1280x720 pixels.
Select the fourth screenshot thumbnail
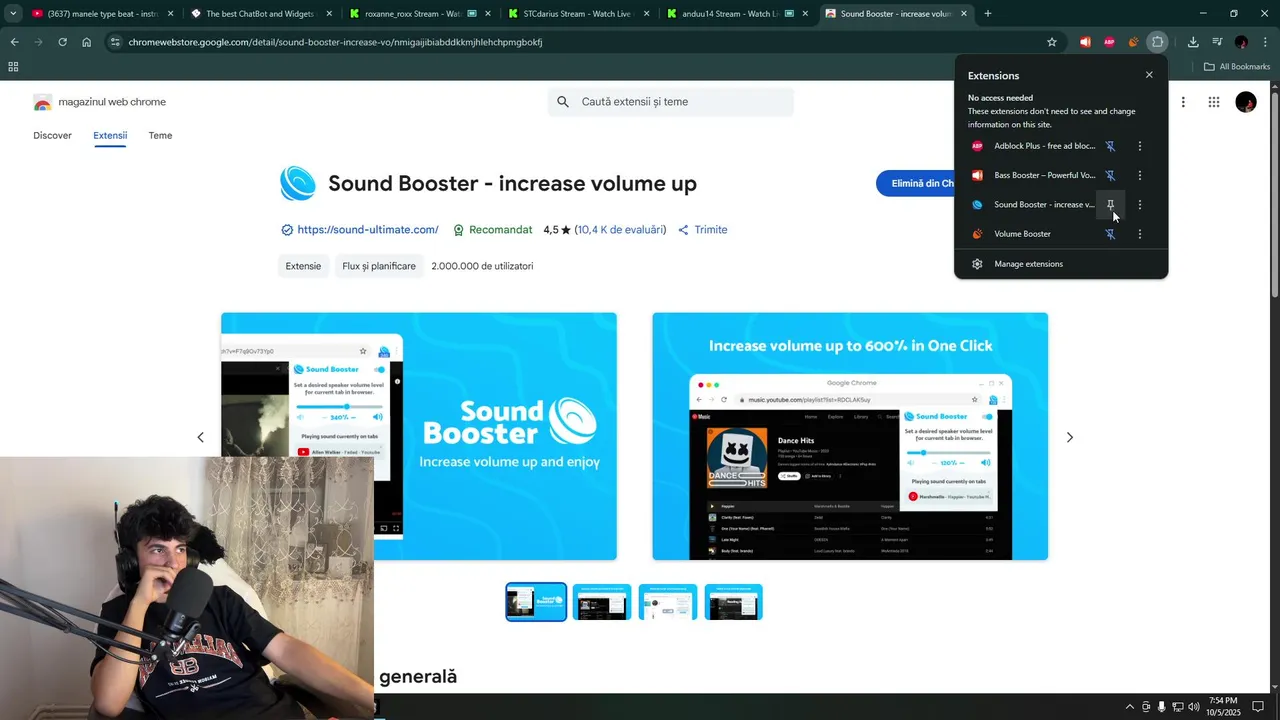[734, 602]
